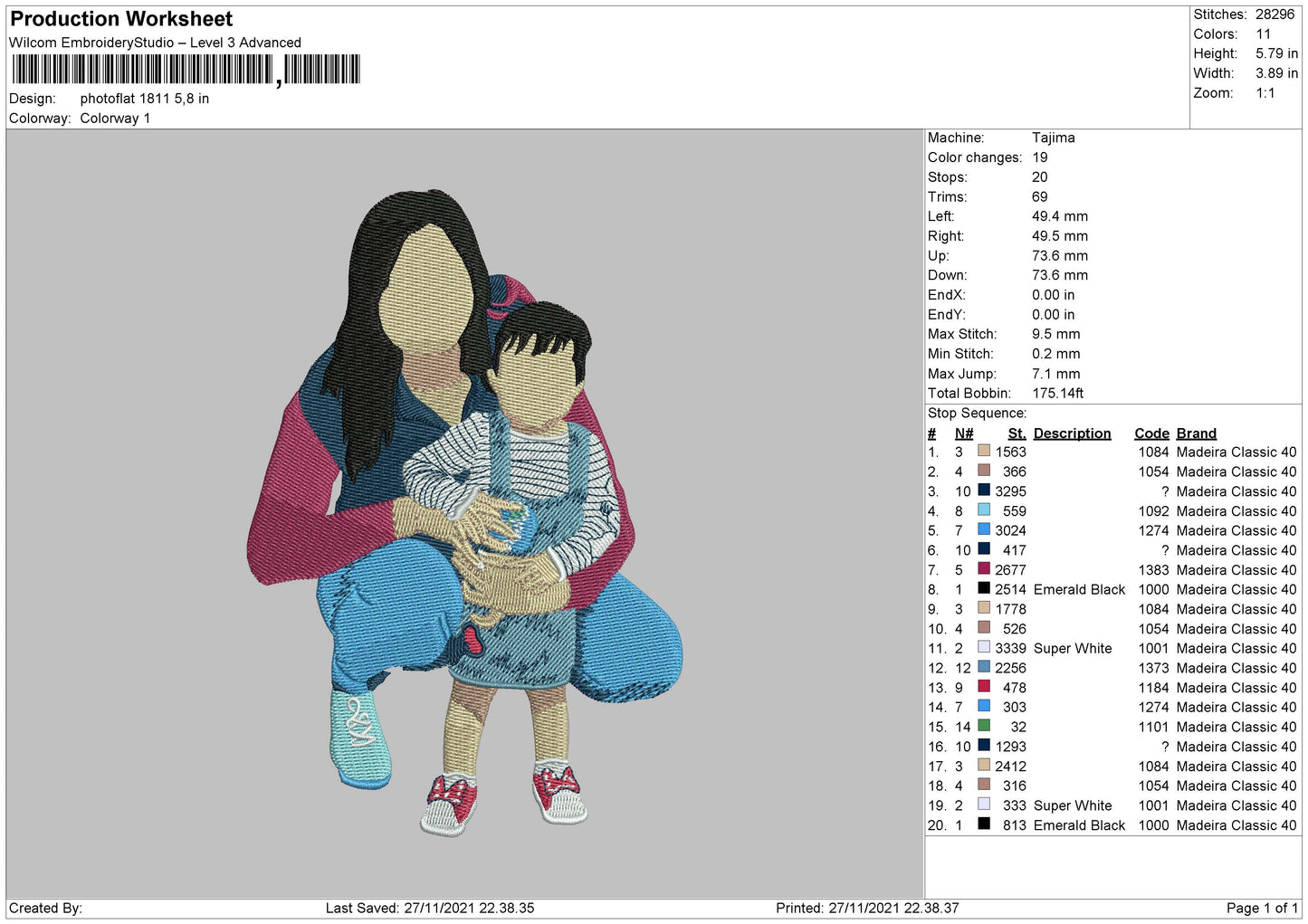Click the Code column header
This screenshot has height=924, width=1308.
pos(1151,433)
